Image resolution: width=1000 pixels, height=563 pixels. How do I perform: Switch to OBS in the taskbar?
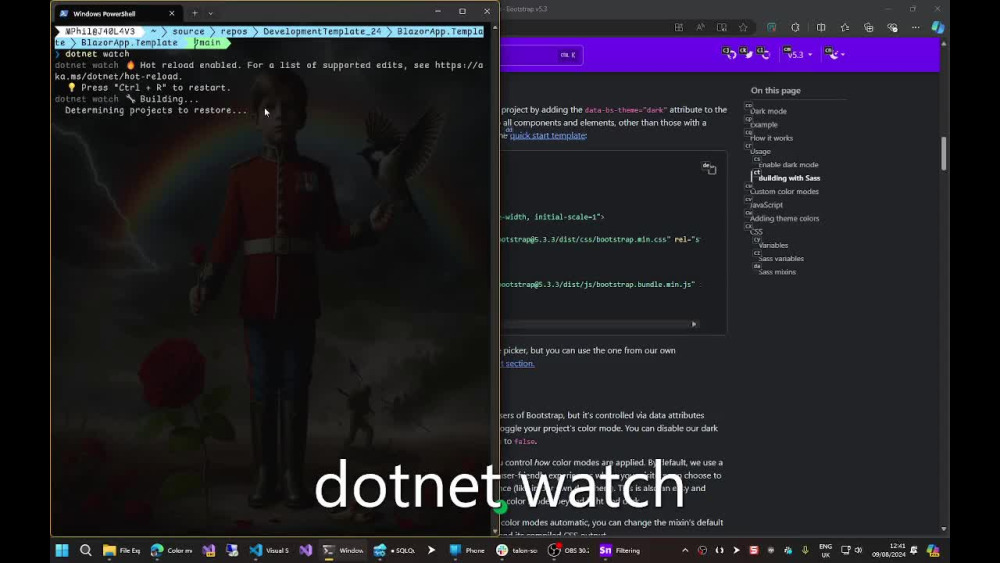pos(569,550)
